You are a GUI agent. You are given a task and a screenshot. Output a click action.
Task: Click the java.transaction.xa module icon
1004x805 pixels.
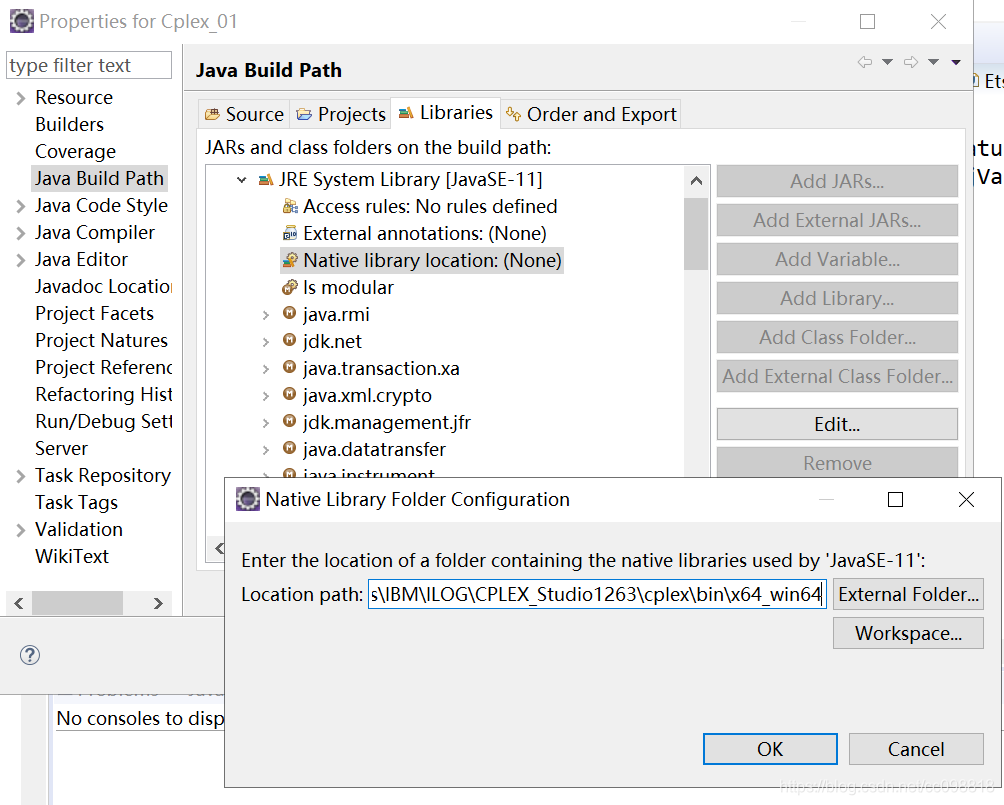[x=289, y=366]
